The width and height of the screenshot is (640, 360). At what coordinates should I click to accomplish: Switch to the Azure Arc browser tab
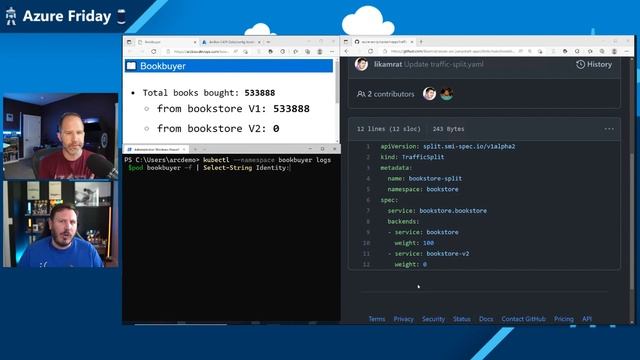tap(231, 42)
